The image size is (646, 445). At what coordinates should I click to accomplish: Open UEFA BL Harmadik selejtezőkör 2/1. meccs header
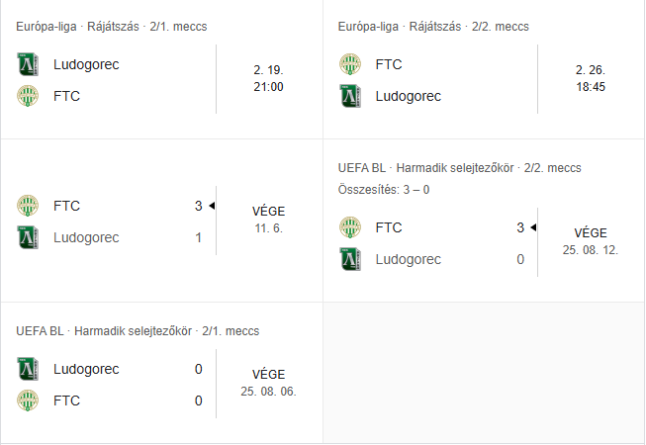point(137,330)
